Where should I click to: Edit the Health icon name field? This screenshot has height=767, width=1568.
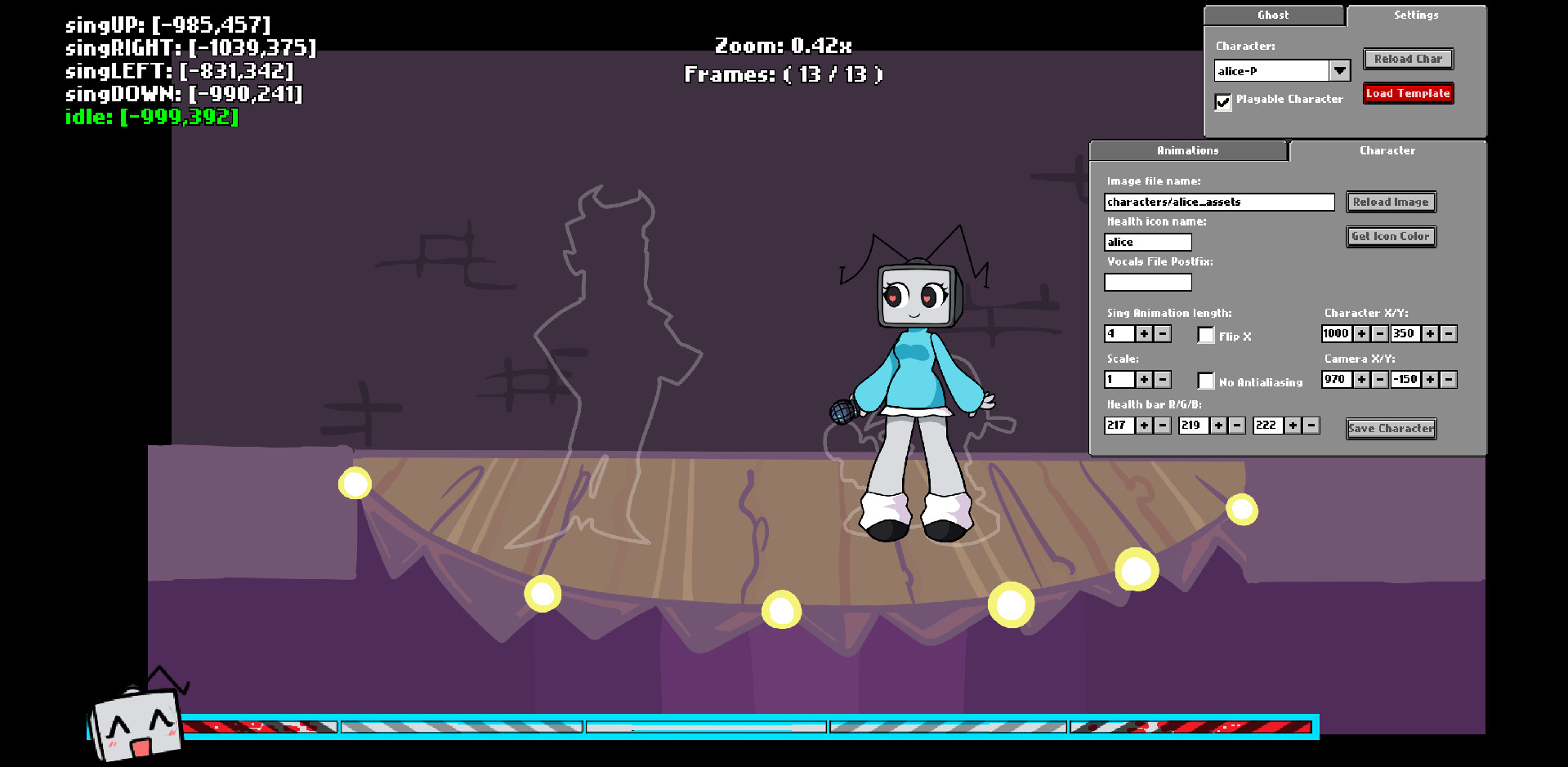1146,242
